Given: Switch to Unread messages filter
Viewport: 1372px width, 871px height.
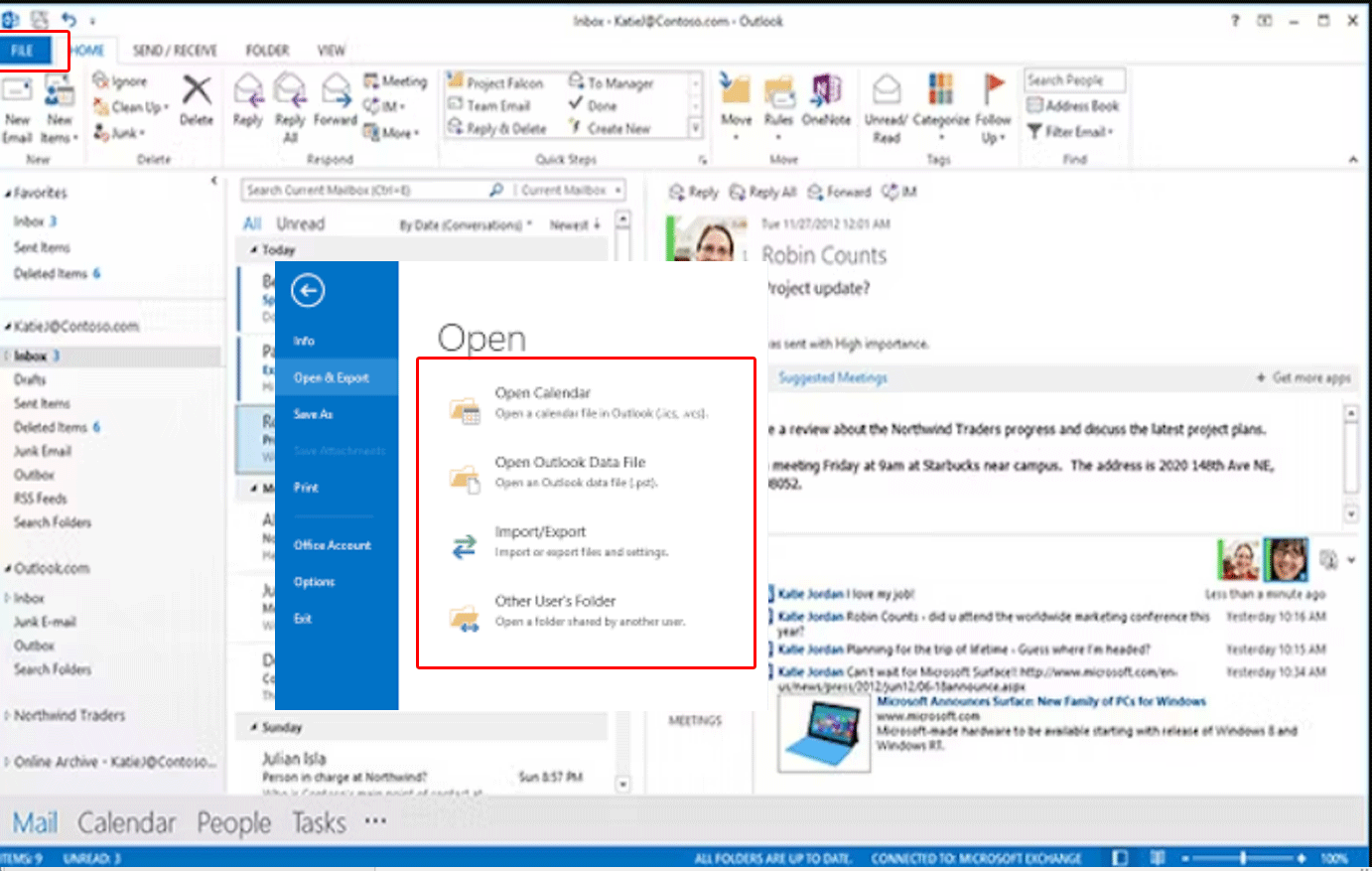Looking at the screenshot, I should point(300,224).
